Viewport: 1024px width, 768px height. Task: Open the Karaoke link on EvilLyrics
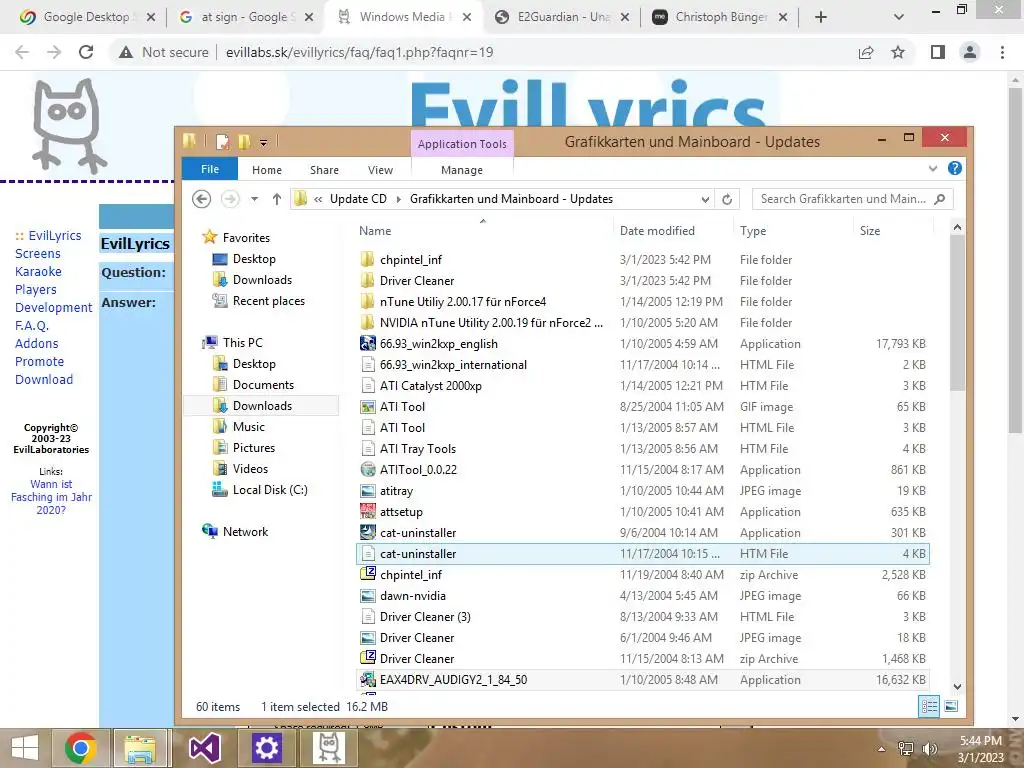point(38,271)
